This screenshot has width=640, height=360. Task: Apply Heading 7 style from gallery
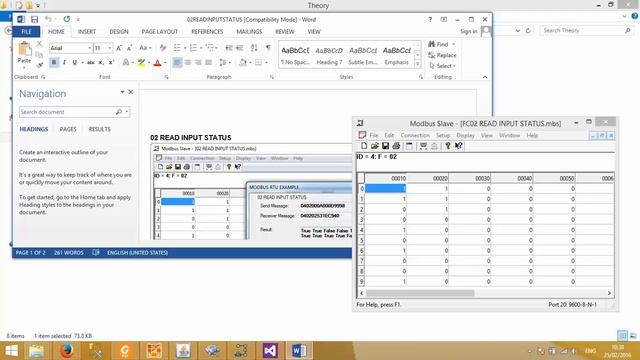tap(329, 56)
